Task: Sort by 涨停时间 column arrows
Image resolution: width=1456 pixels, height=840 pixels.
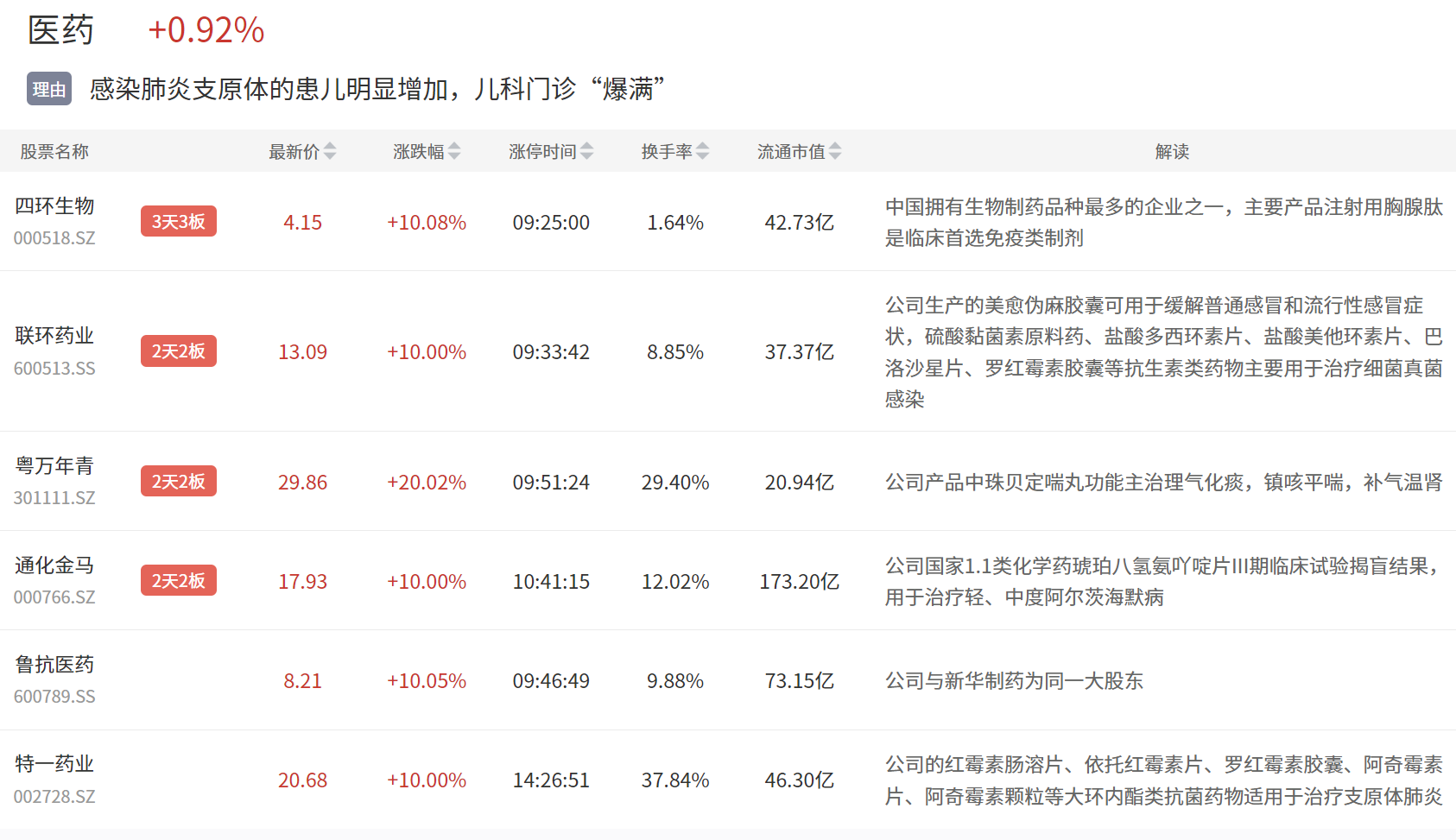Action: [586, 151]
